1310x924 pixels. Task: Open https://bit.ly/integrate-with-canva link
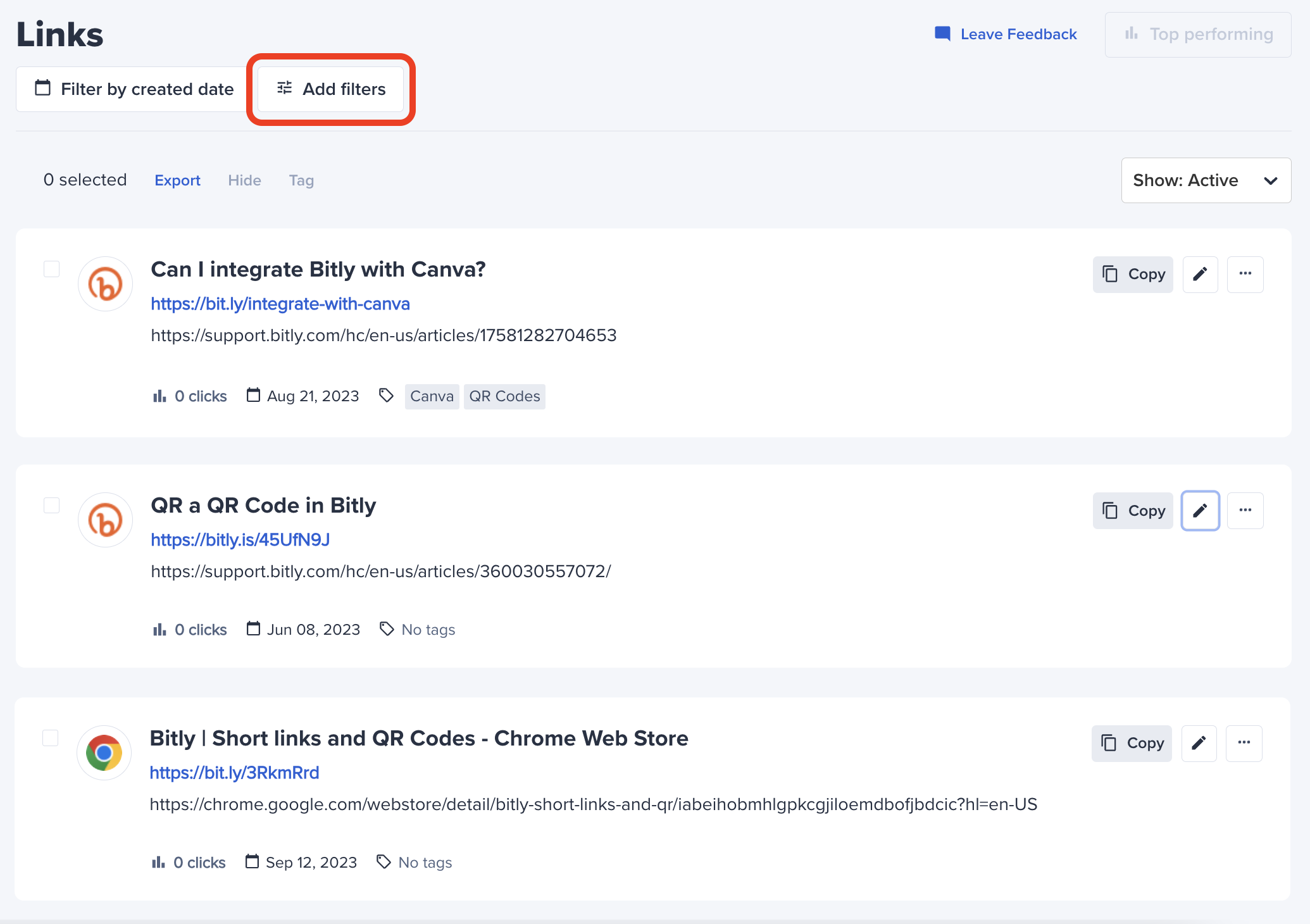(x=280, y=304)
